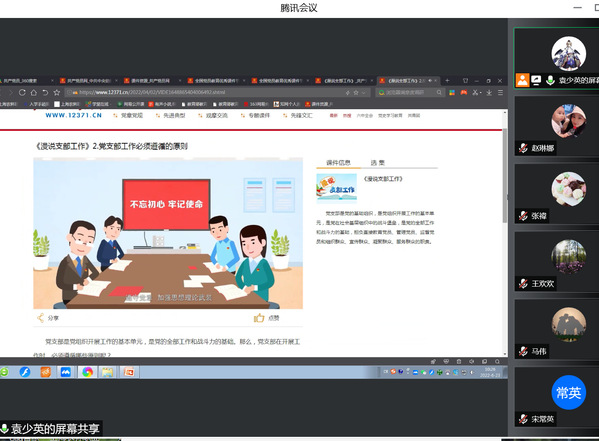
Task: Expand the scissors tool dropdown in toolbar
Action: click(x=481, y=92)
